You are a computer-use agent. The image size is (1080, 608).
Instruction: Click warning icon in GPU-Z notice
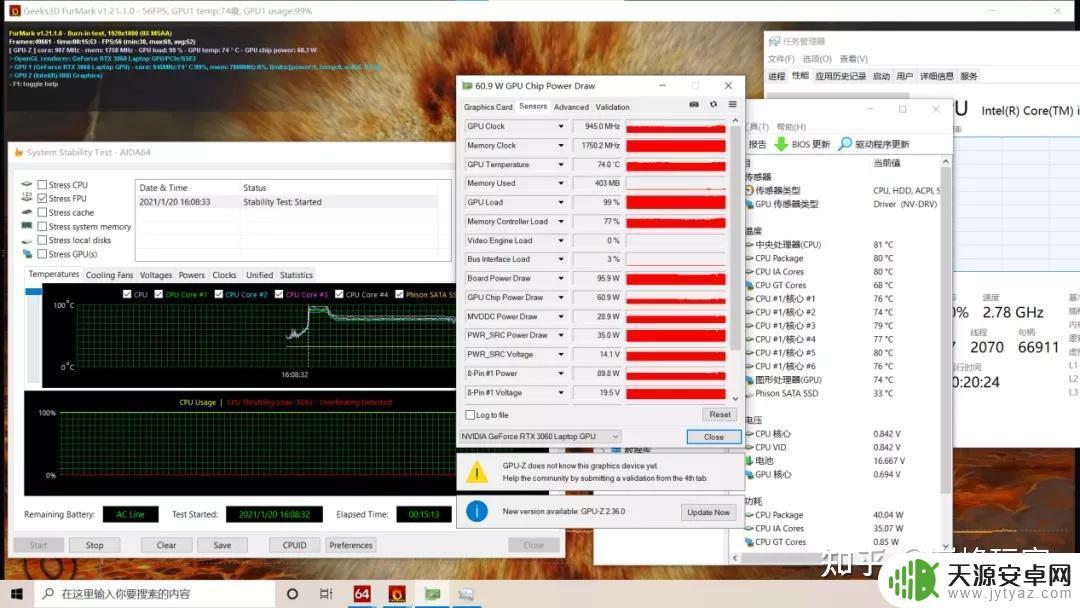click(477, 472)
